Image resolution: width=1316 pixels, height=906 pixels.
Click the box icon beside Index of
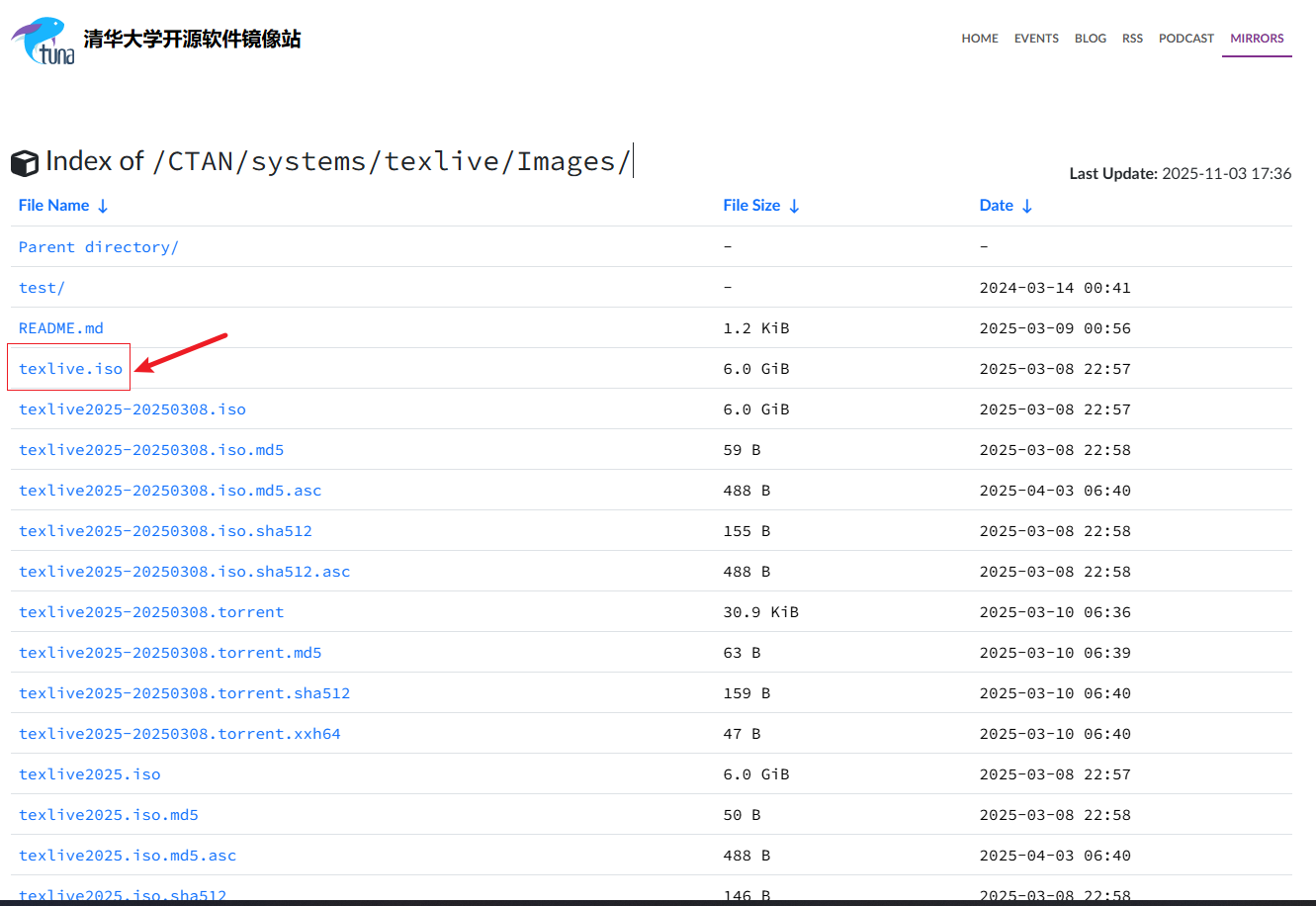tap(25, 163)
